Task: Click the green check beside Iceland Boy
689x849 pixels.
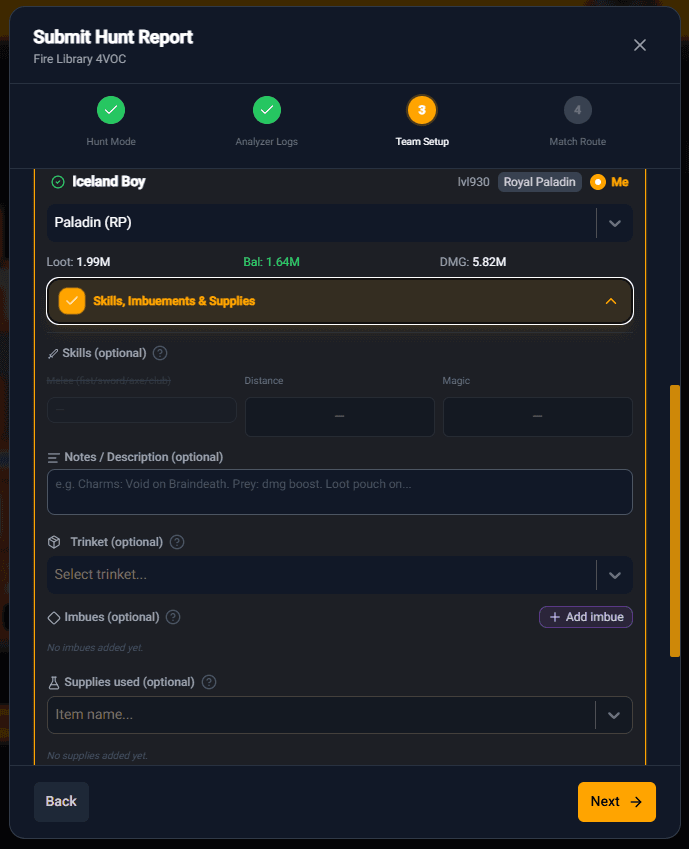Action: 58,182
